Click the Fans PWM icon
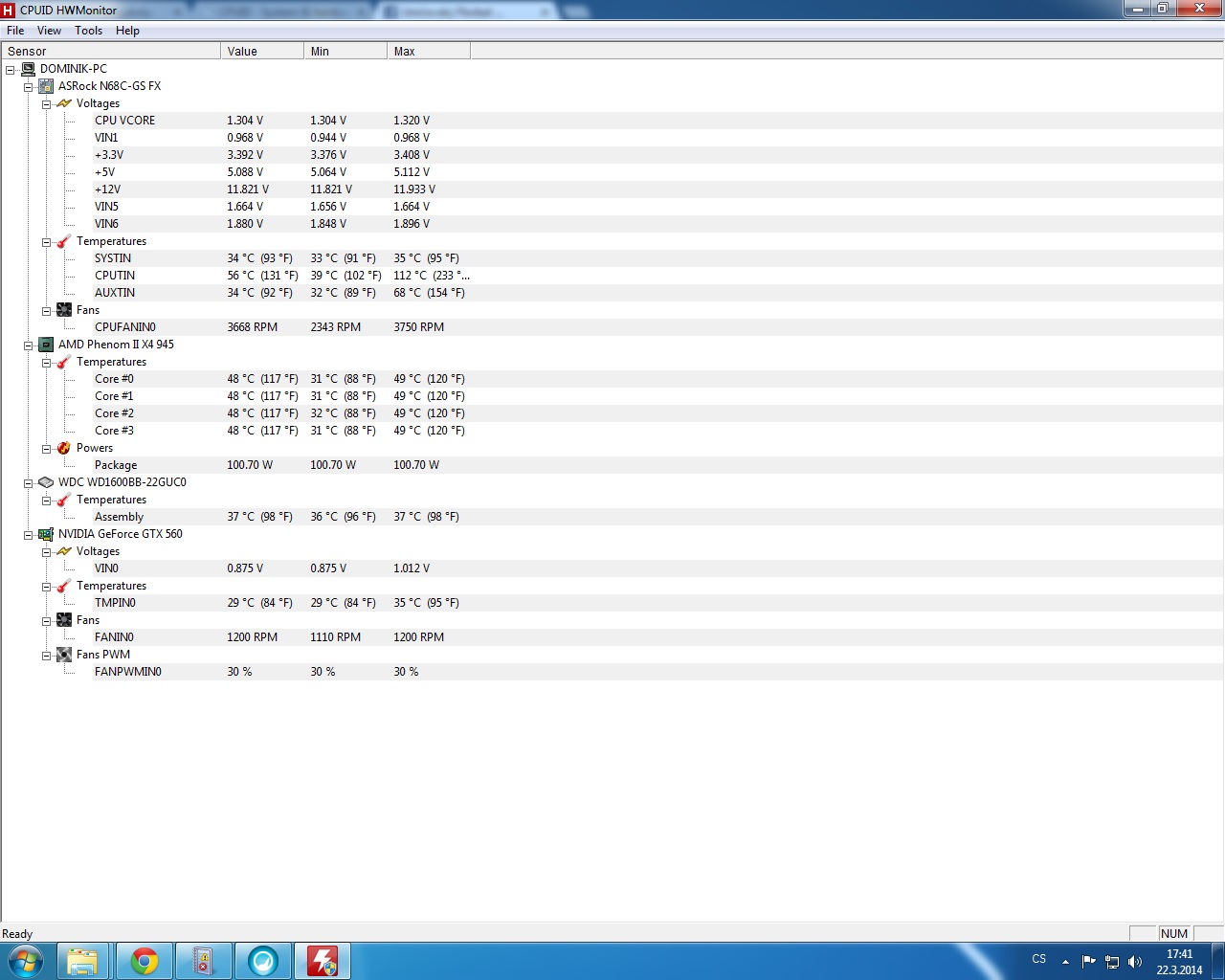Screen dimensions: 1225x980 [64, 655]
